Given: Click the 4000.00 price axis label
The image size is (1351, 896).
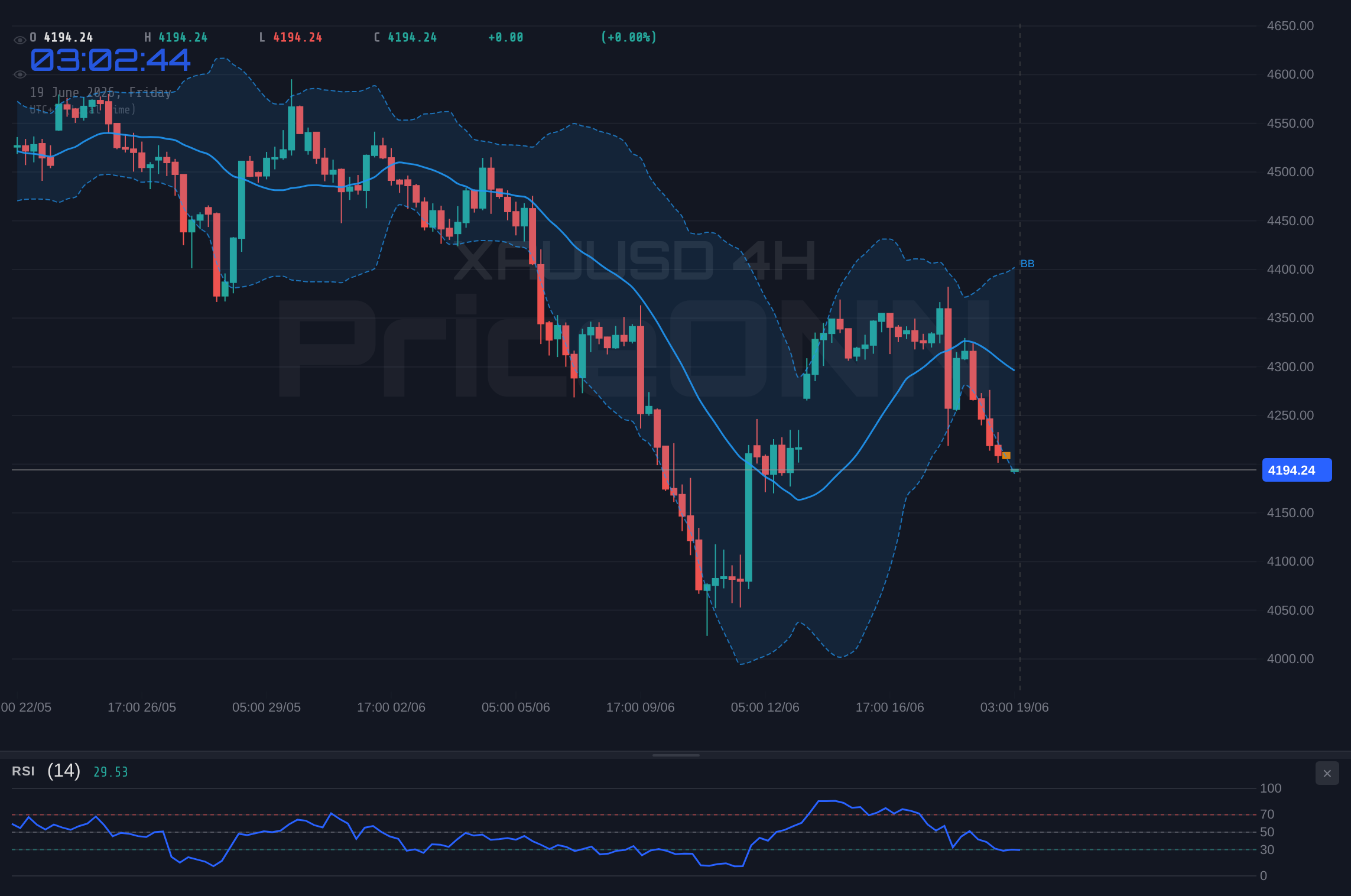Looking at the screenshot, I should click(x=1290, y=659).
